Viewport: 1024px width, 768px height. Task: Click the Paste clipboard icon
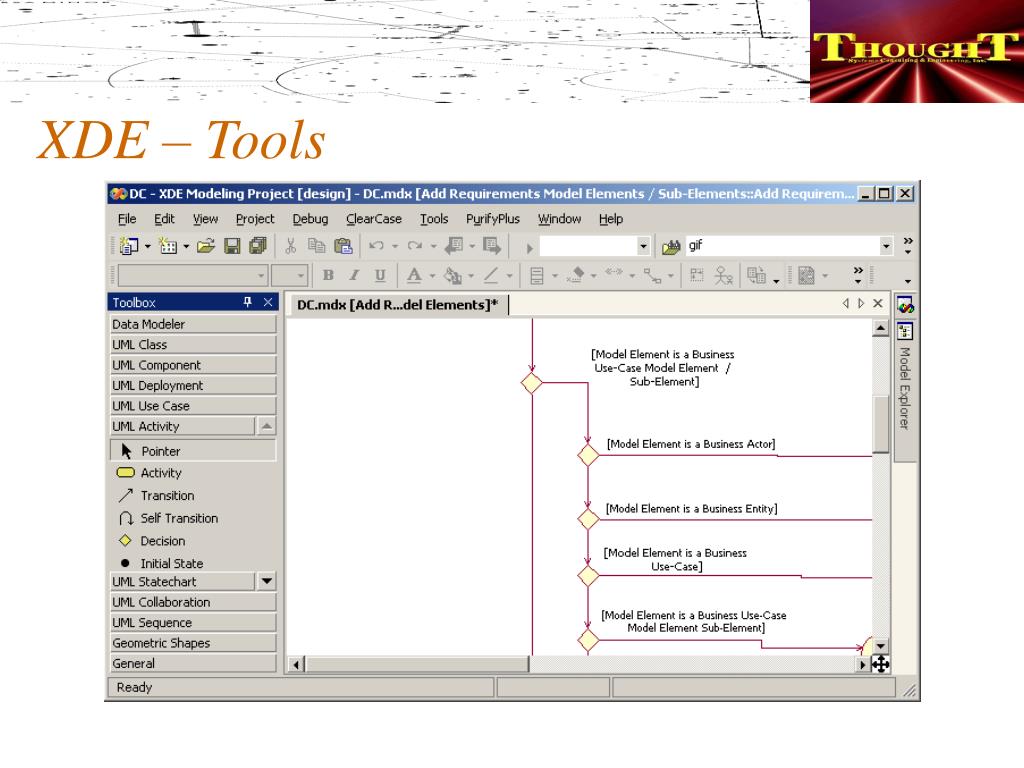coord(343,246)
